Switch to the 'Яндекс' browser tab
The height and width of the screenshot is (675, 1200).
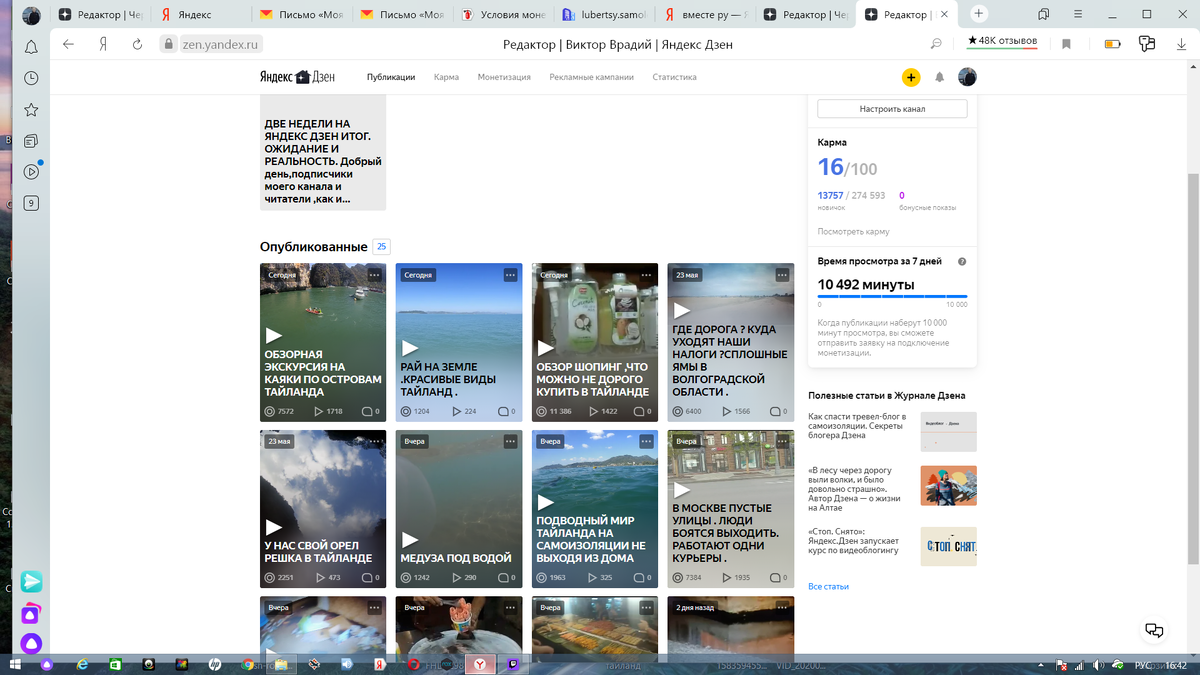[200, 15]
